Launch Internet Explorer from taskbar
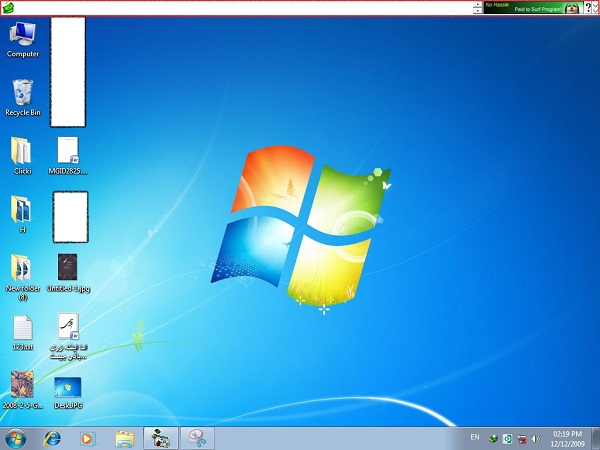 [x=52, y=438]
